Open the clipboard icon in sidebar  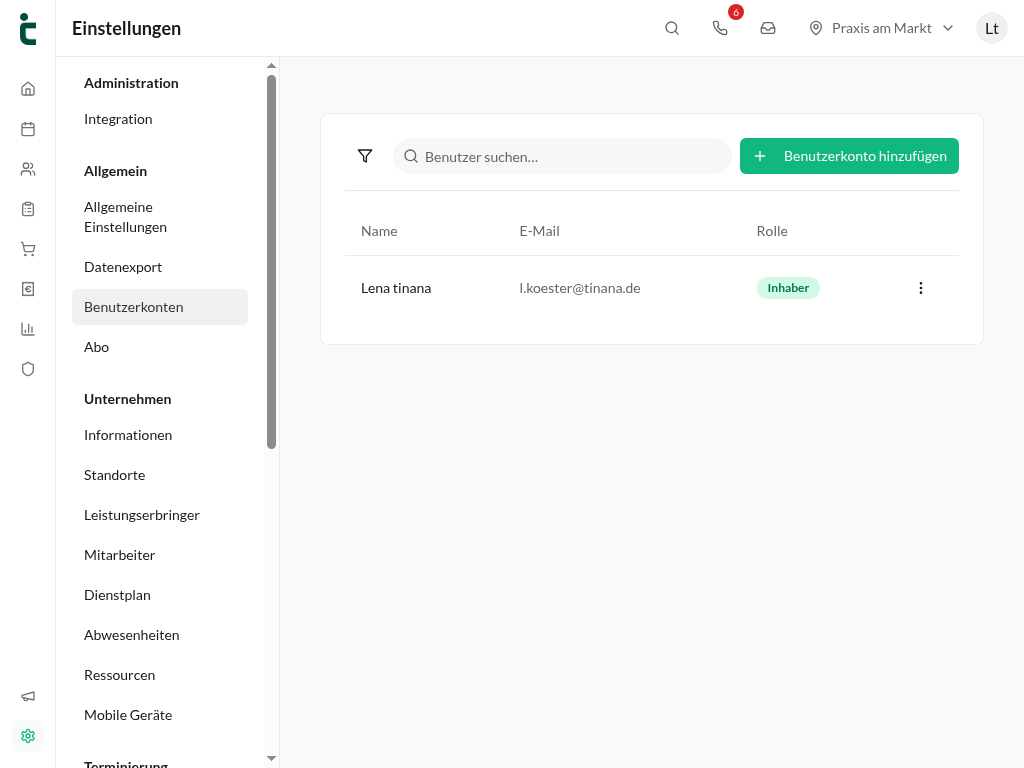tap(27, 209)
